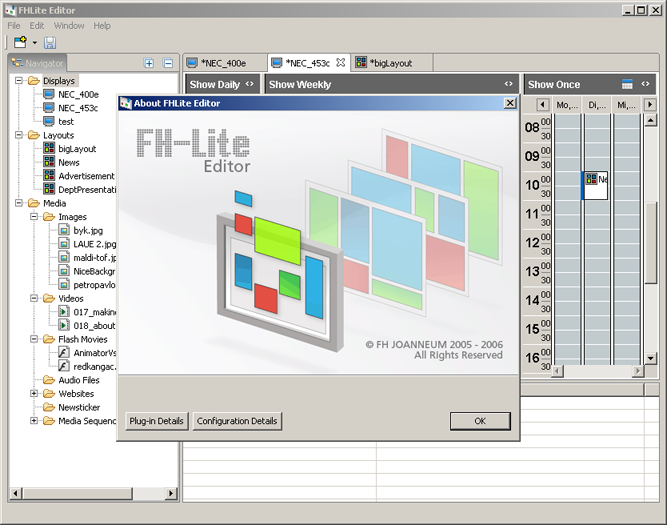Image resolution: width=667 pixels, height=525 pixels.
Task: Click the AnimatorVs flash file icon
Action: click(64, 353)
